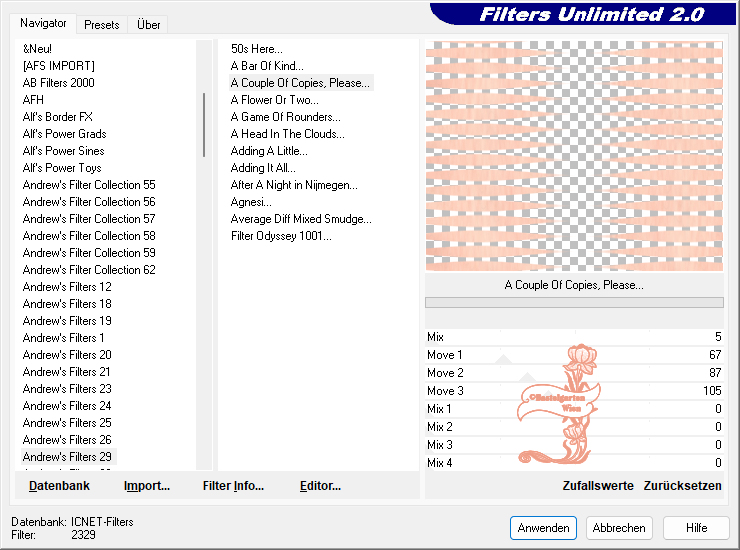Image resolution: width=740 pixels, height=550 pixels.
Task: Choose the 50s Here... filter
Action: pos(257,49)
